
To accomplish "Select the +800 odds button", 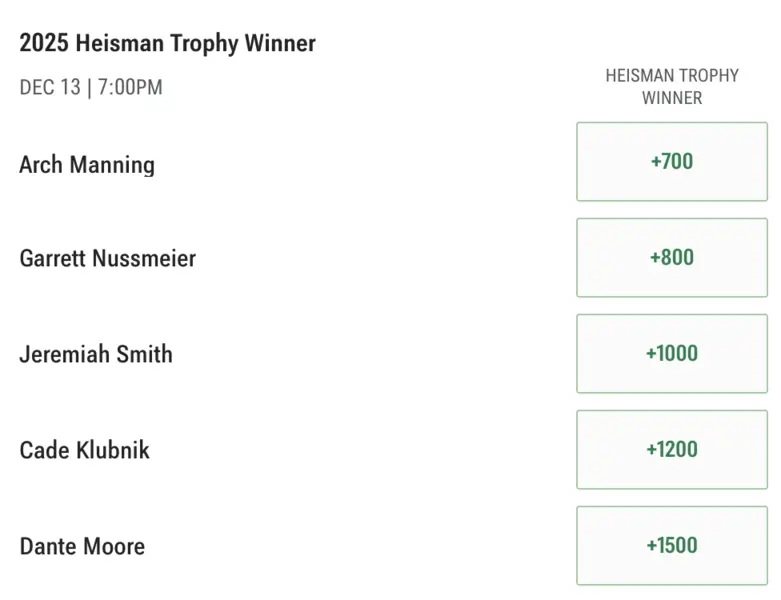I will [x=671, y=257].
